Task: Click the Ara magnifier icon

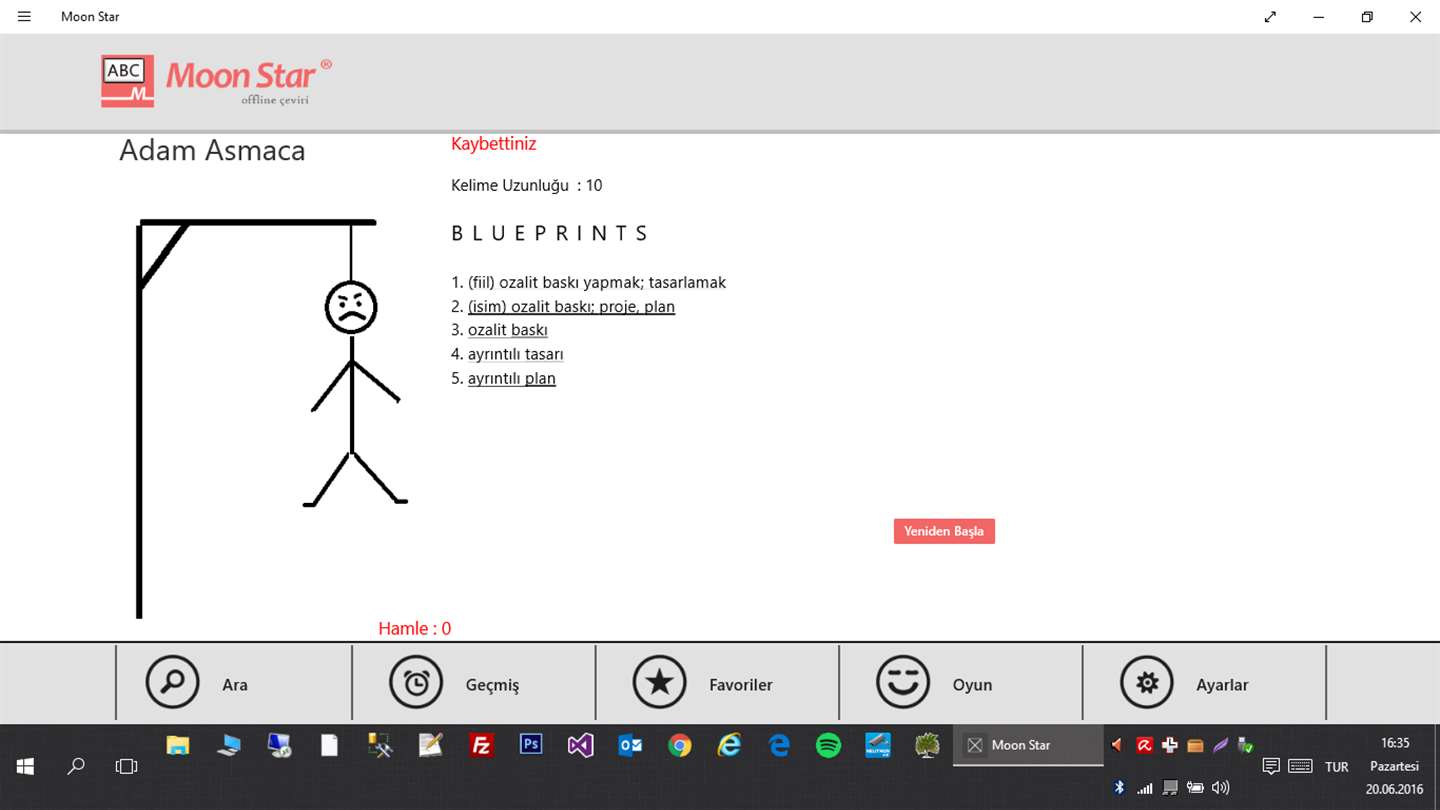Action: point(172,682)
